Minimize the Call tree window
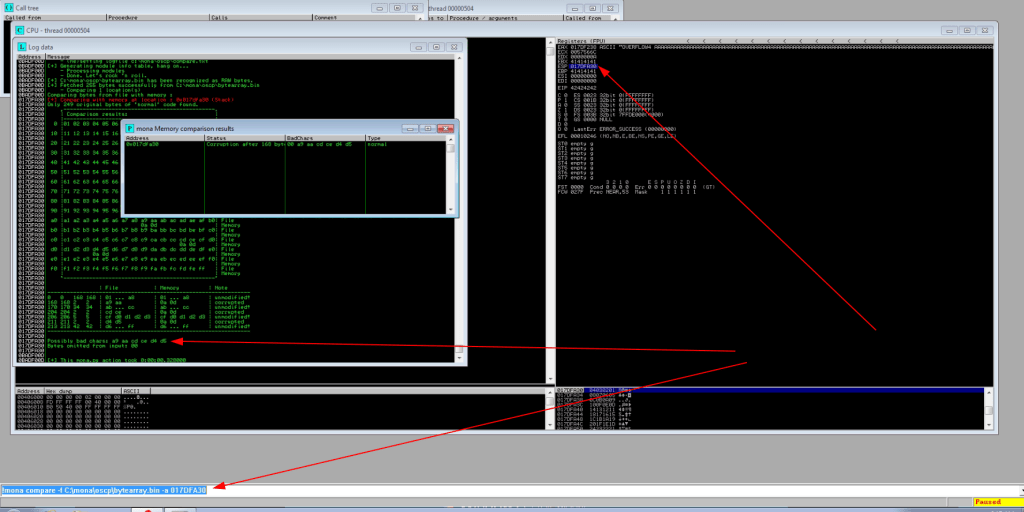Viewport: 1024px width, 512px height. click(378, 7)
